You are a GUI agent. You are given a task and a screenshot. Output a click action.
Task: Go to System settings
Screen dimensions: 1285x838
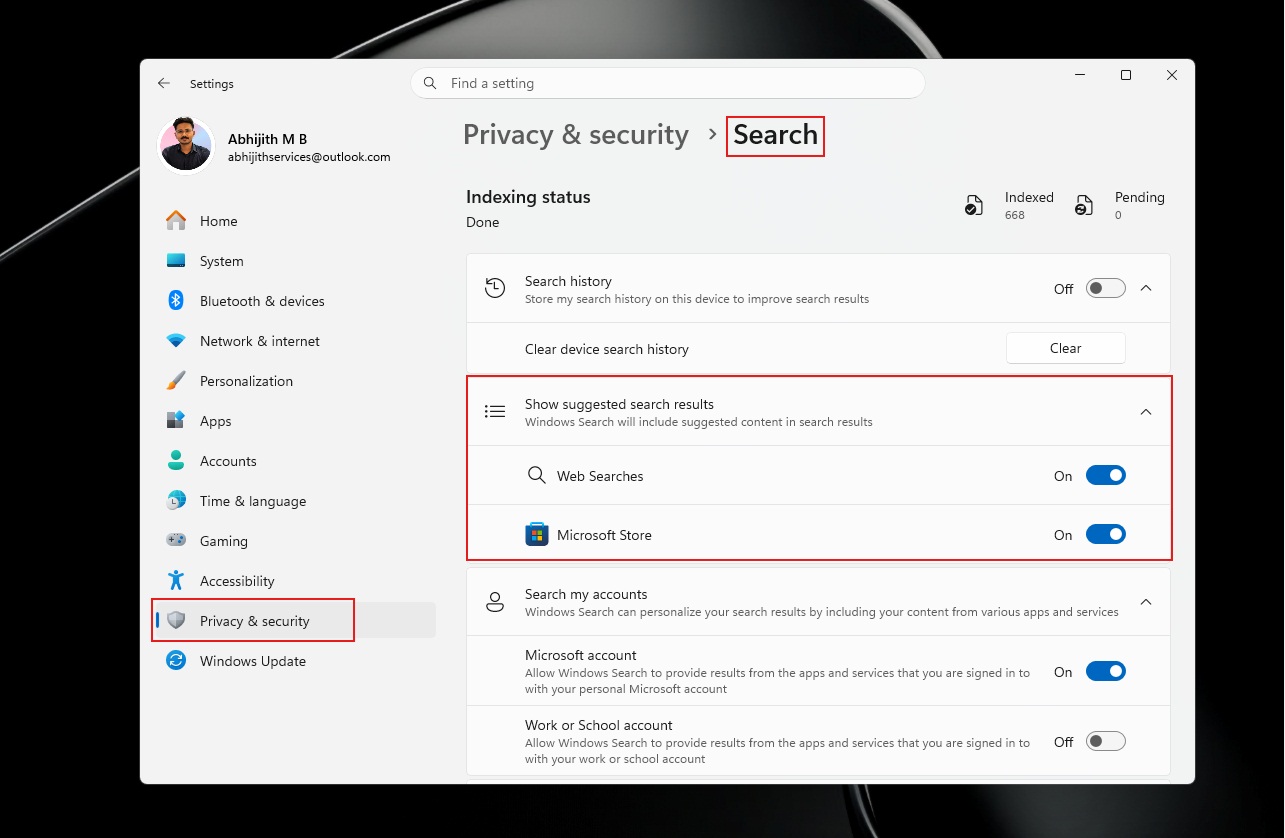pos(296,261)
